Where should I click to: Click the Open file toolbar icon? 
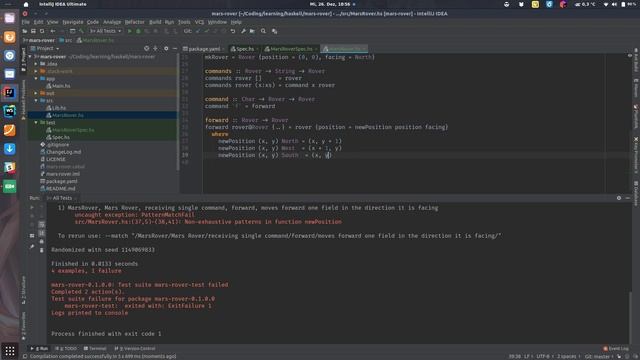tap(25, 31)
